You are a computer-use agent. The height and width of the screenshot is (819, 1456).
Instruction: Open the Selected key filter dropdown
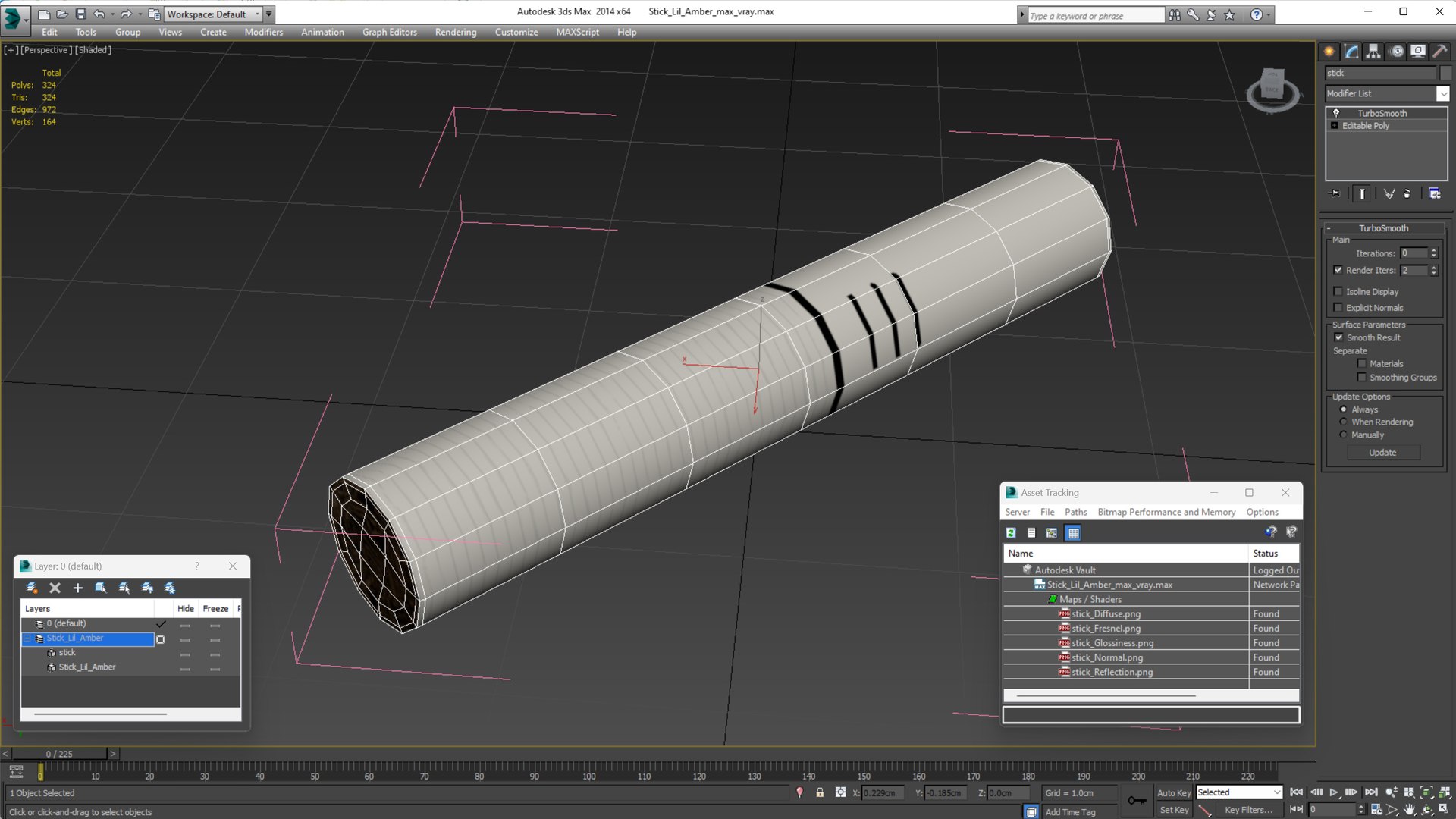[1277, 792]
